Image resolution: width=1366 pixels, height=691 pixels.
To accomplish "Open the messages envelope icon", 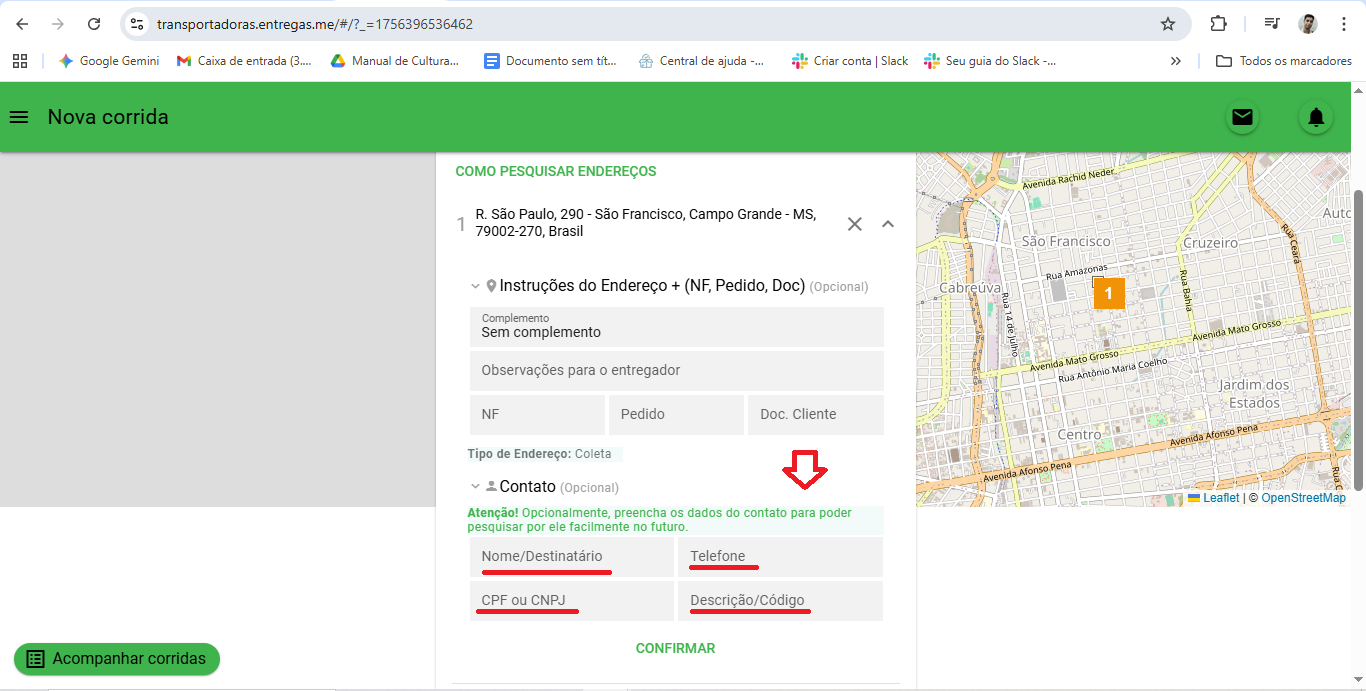I will (x=1242, y=117).
